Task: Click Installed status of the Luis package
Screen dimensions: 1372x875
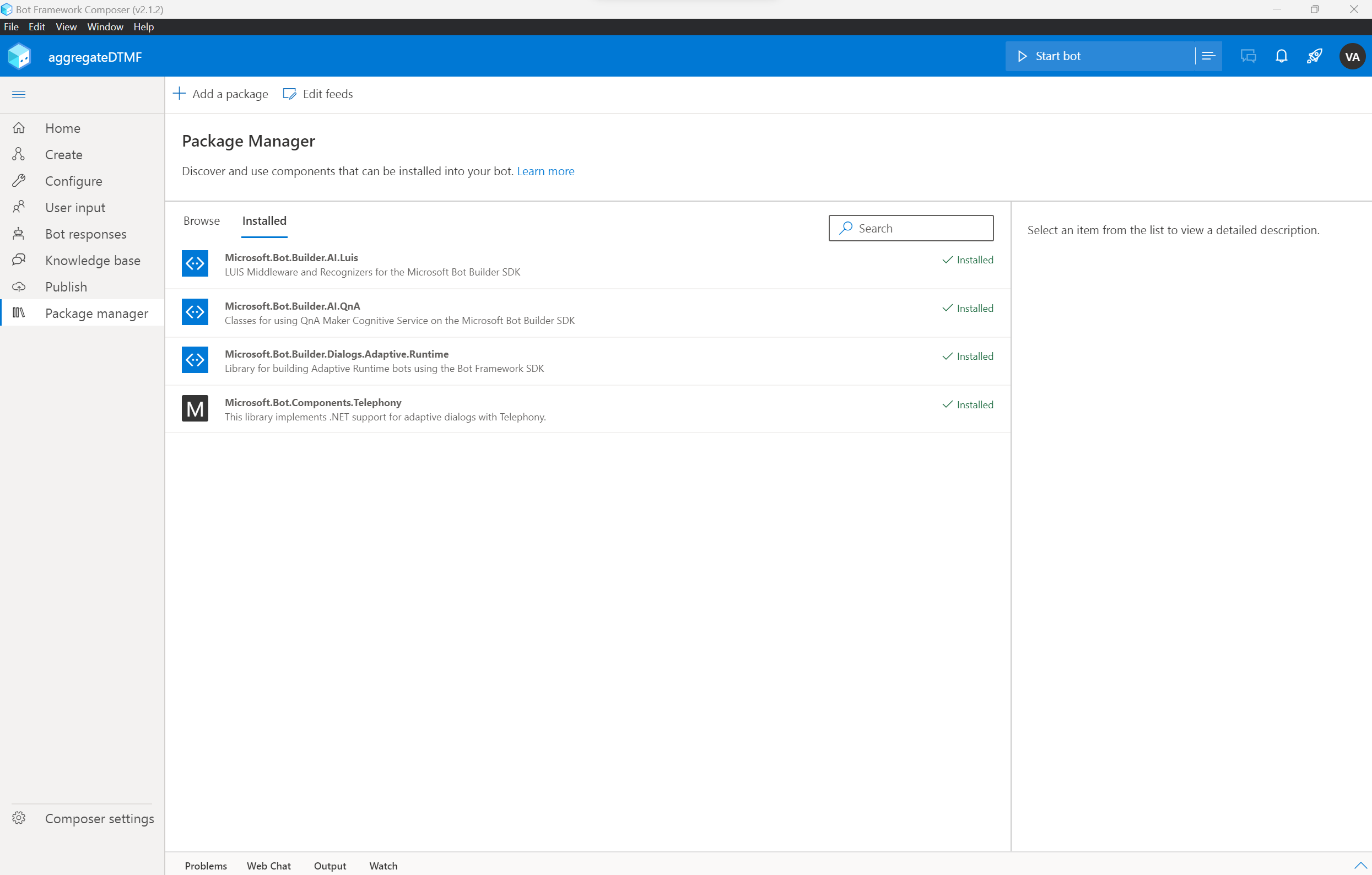Action: [x=968, y=260]
